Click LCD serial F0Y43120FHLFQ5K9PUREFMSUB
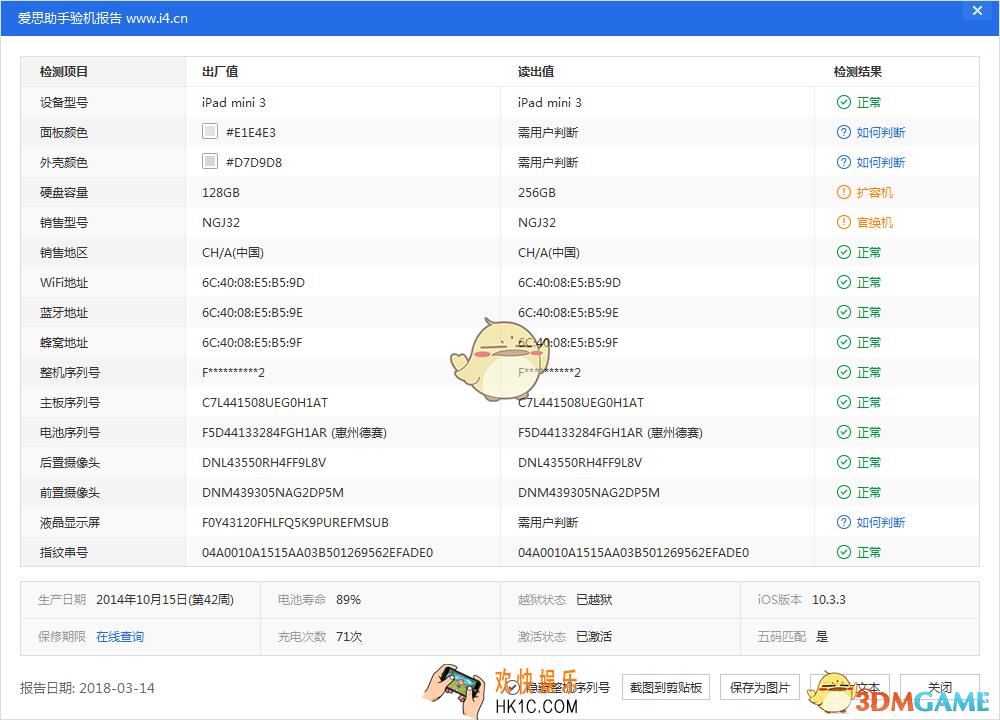 295,522
